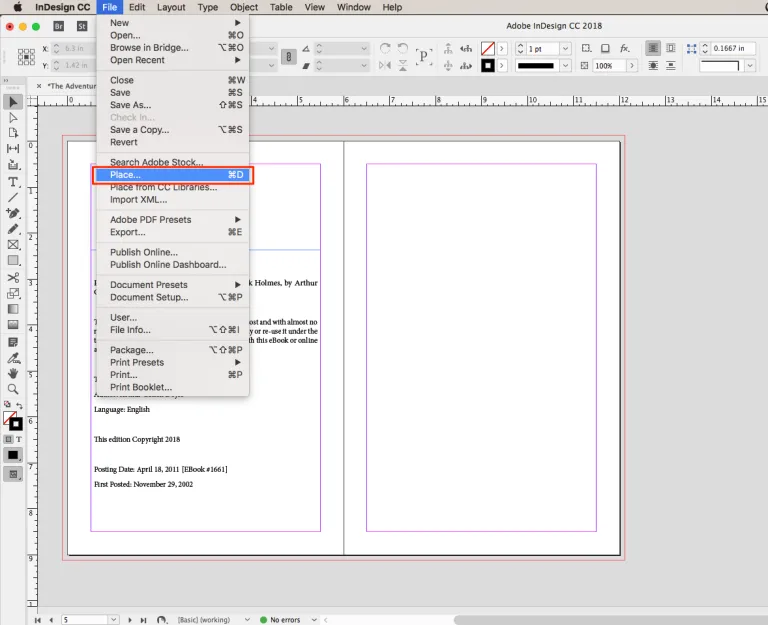Choose the Rectangle tool
Image resolution: width=768 pixels, height=625 pixels.
pos(13,261)
